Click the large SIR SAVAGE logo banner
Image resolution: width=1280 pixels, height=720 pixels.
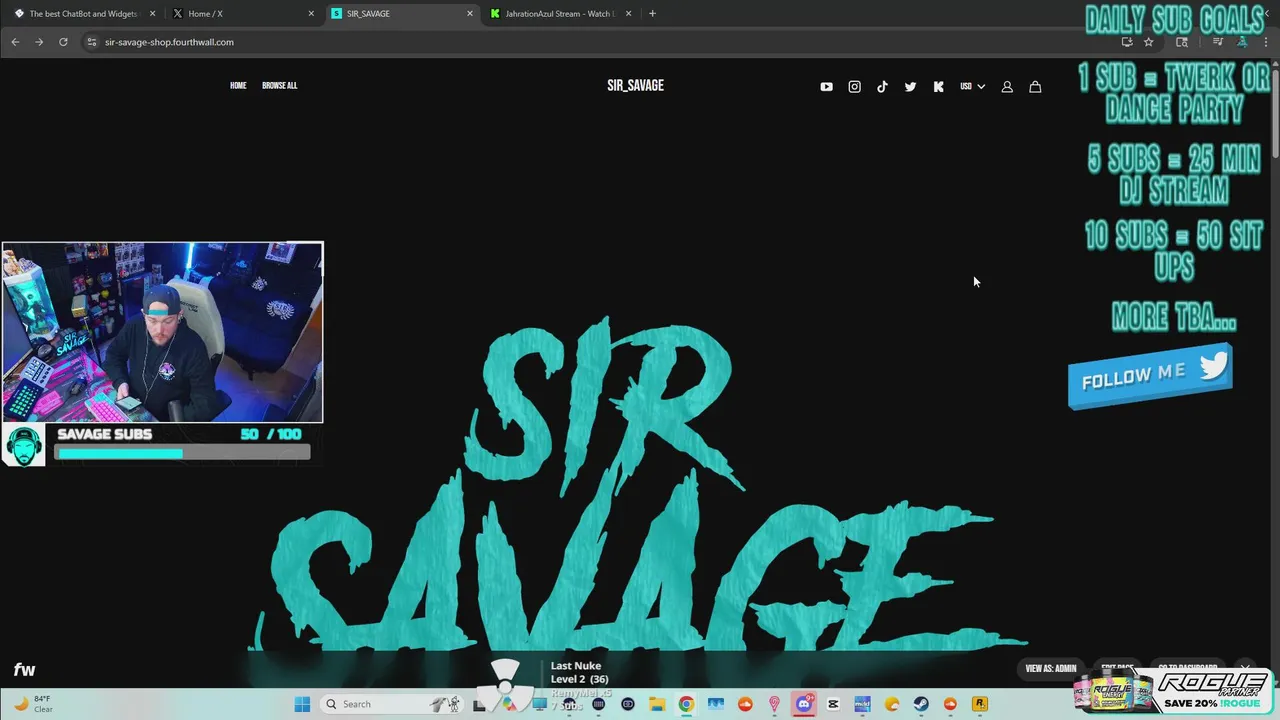point(640,485)
